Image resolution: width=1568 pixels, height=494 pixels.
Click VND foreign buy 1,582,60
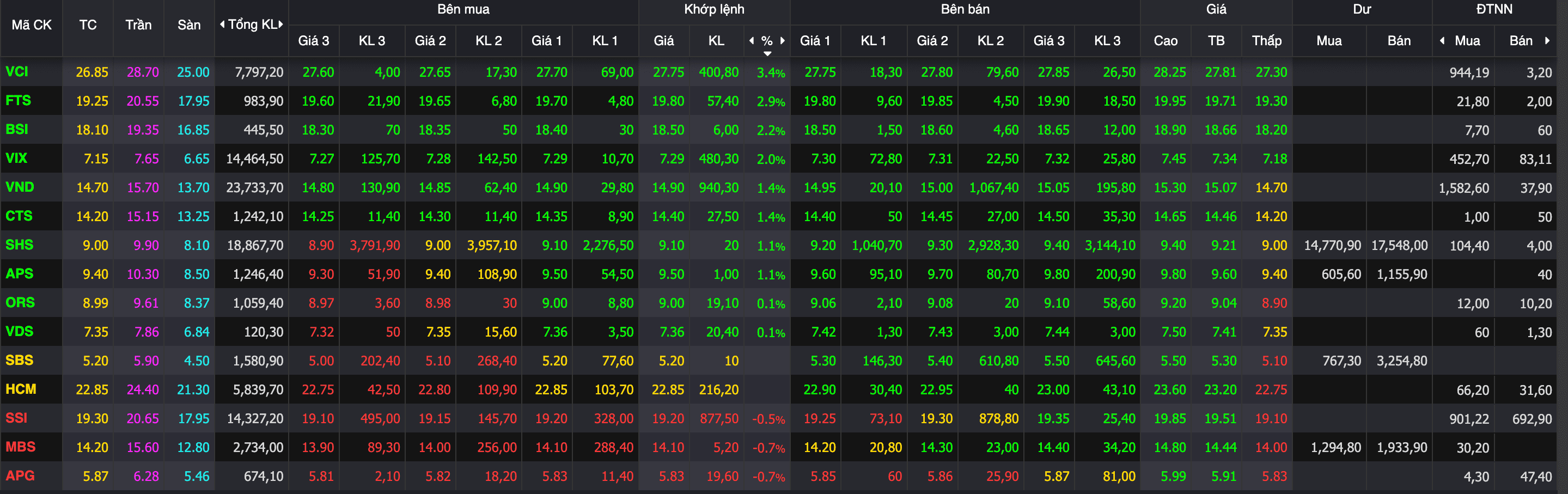(x=1464, y=188)
